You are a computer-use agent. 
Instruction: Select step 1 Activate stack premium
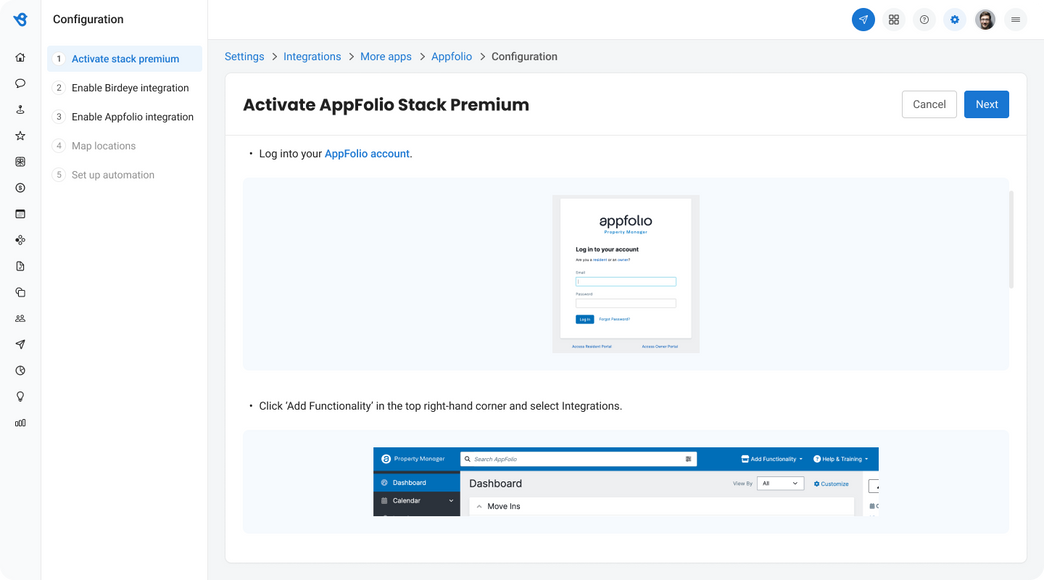click(x=125, y=59)
